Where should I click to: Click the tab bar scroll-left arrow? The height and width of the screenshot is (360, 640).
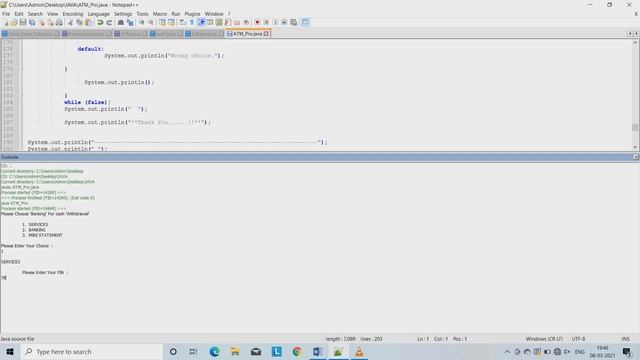(630, 34)
